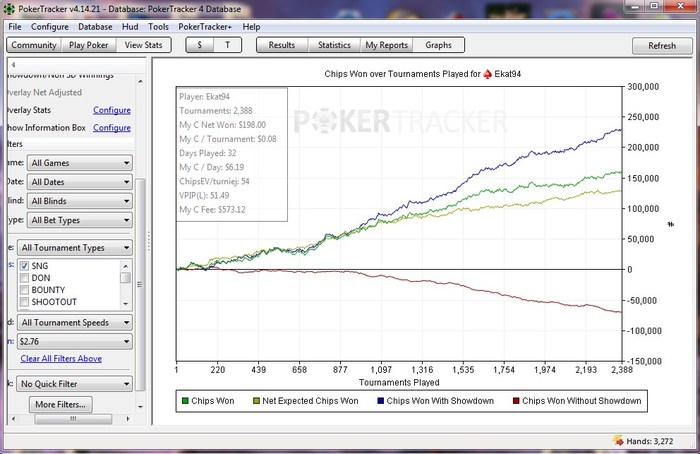Click the Refresh button
The height and width of the screenshot is (454, 700).
pyautogui.click(x=662, y=46)
